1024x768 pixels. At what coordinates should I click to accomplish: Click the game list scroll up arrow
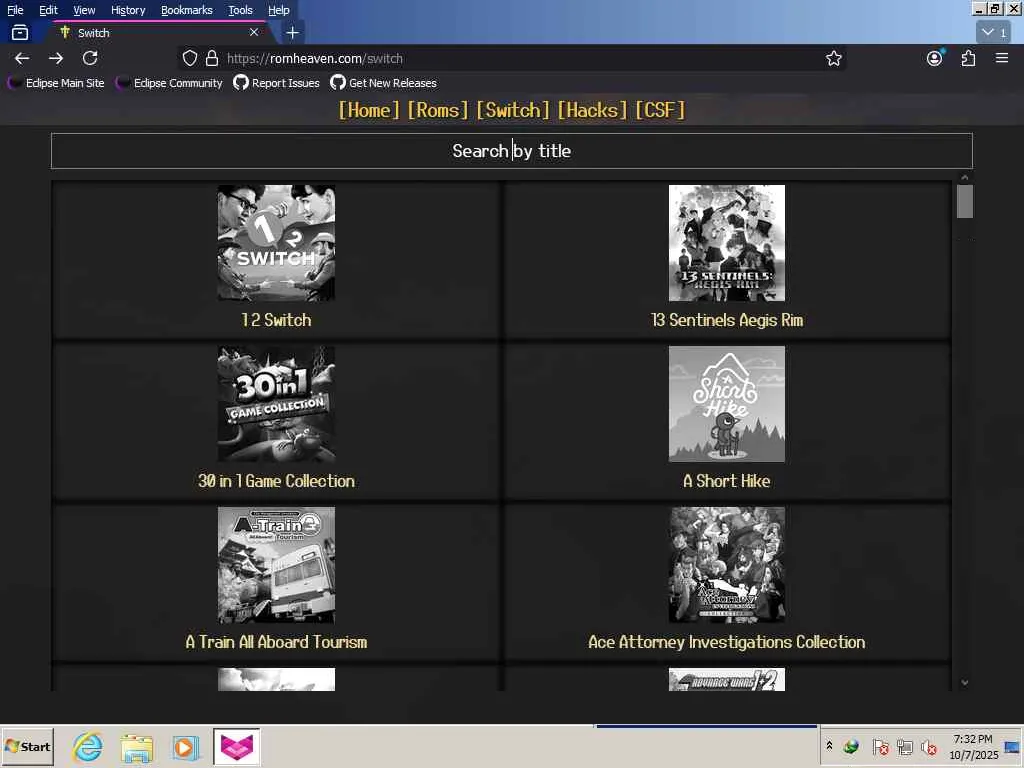pos(965,177)
